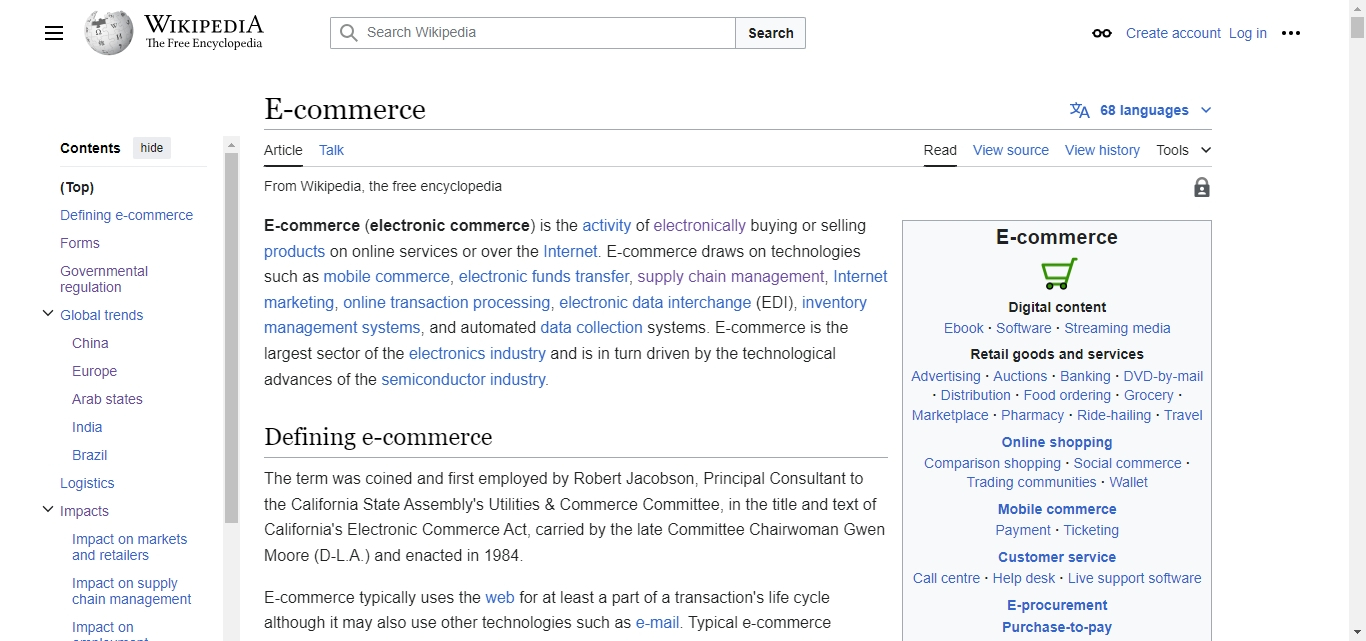Open the electronic funds transfer link

(544, 277)
